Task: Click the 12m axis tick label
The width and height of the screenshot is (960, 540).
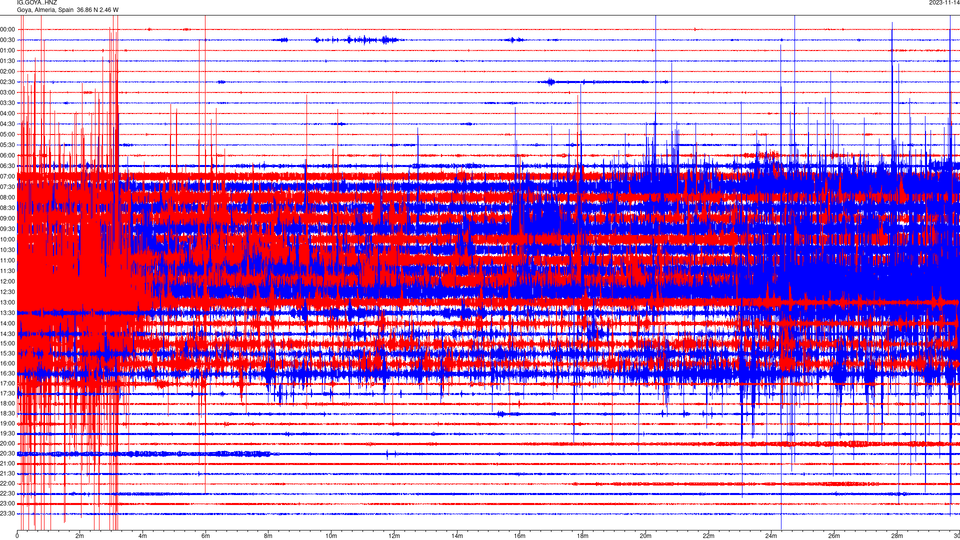Action: [394, 536]
